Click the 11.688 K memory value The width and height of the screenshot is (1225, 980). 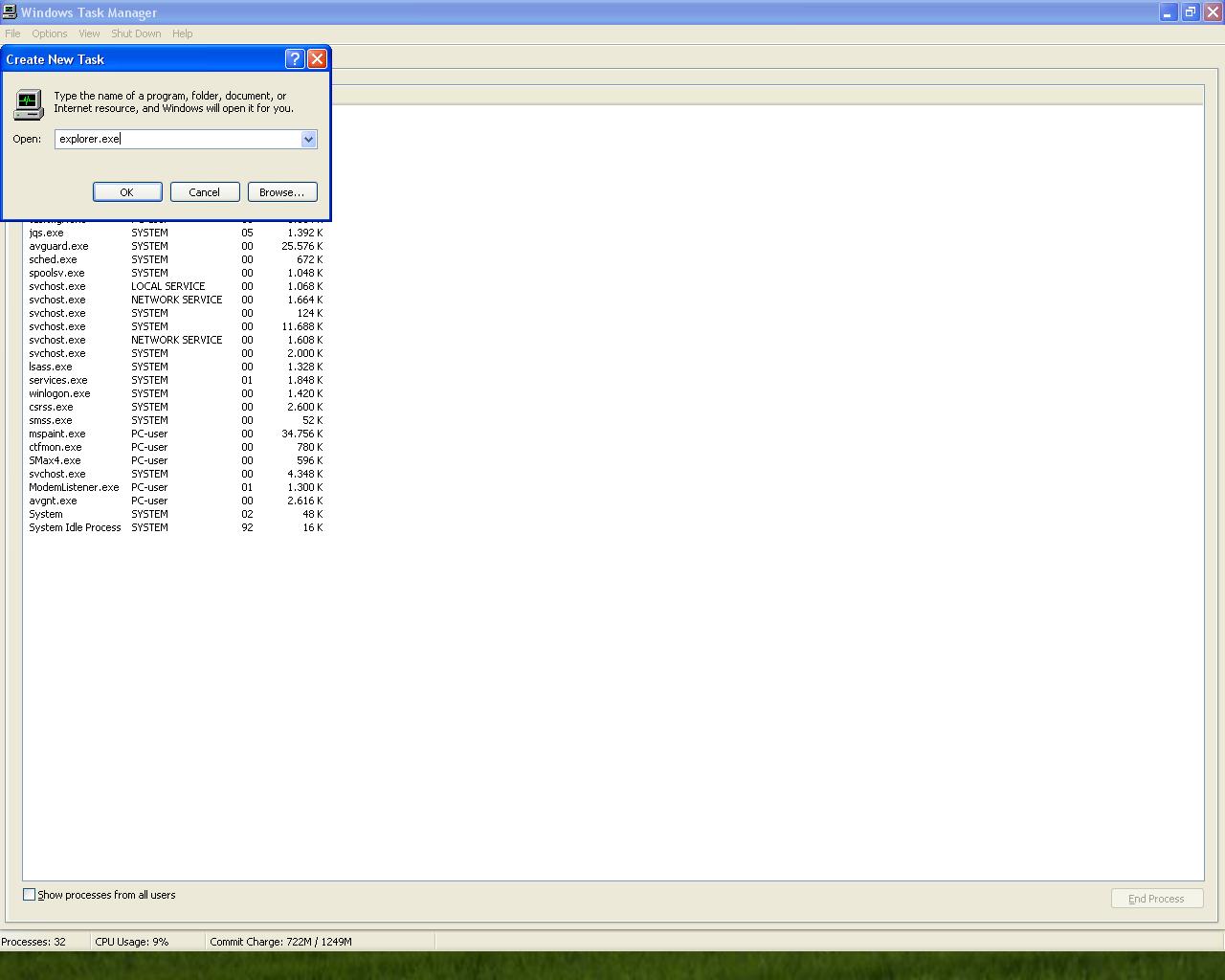point(302,326)
